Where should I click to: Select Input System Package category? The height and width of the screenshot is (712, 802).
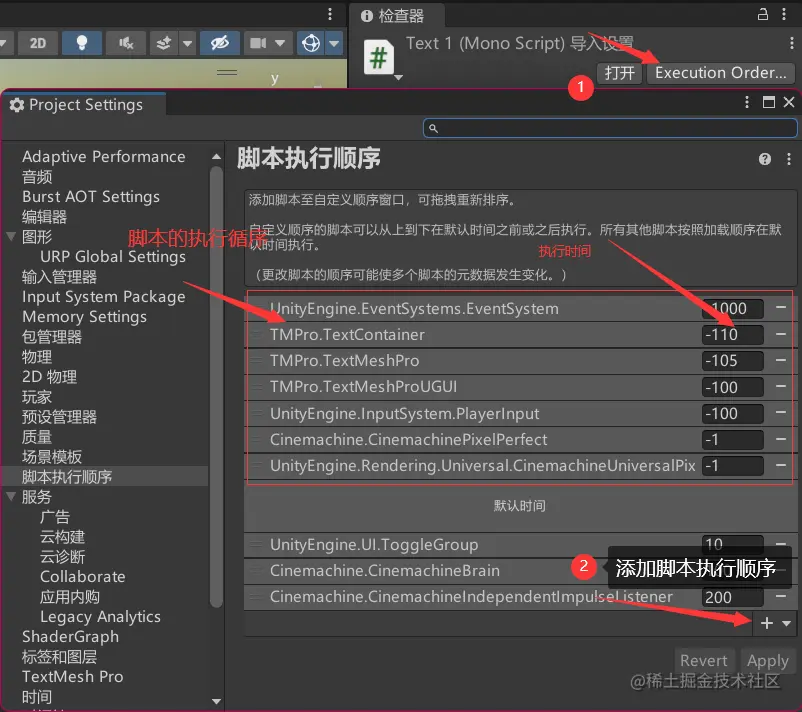(104, 297)
